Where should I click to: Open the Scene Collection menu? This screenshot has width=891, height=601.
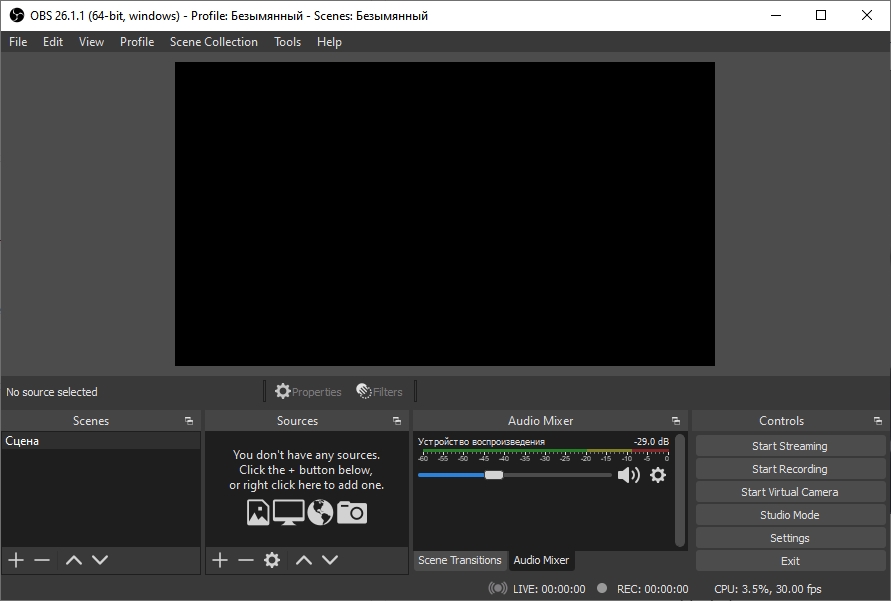point(213,41)
